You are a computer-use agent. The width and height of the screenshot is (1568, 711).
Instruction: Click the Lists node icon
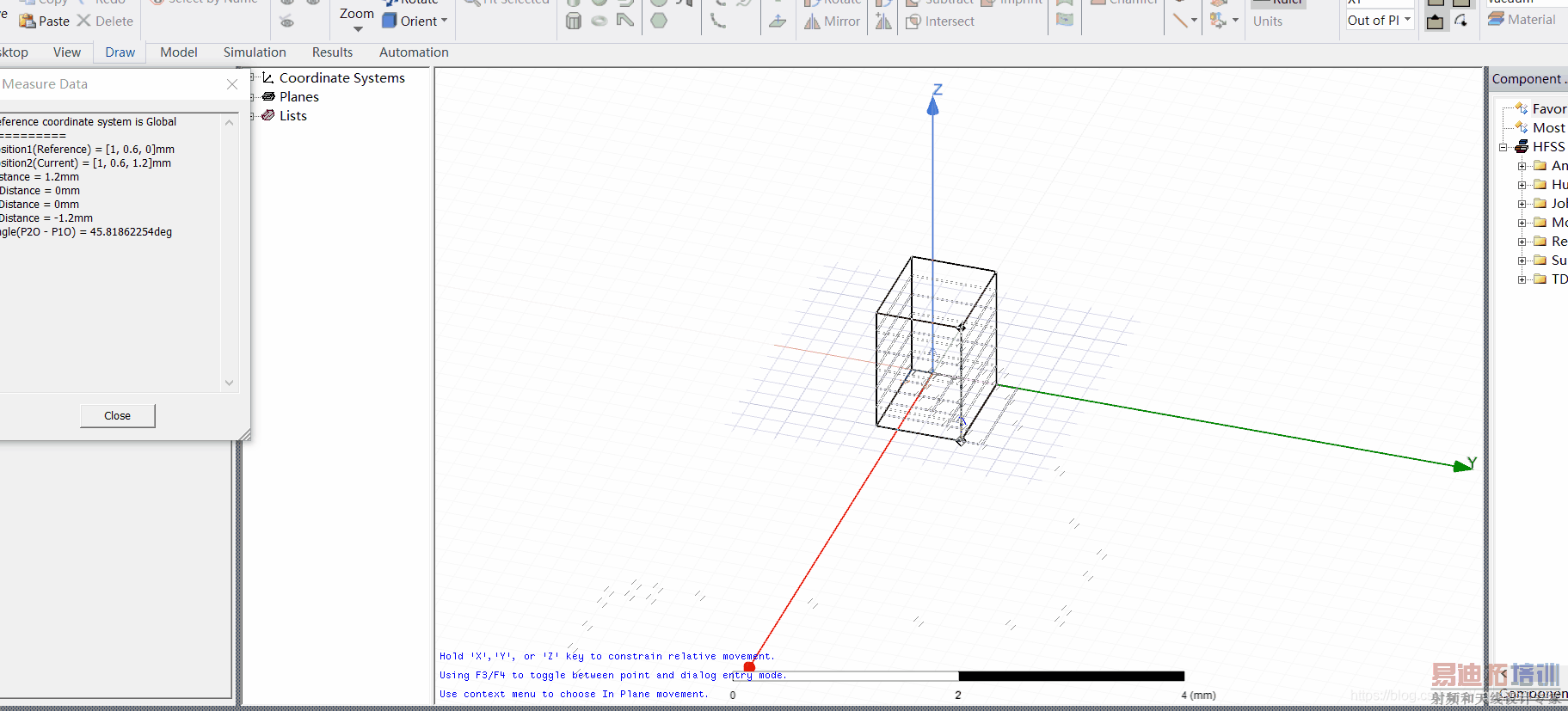pos(268,116)
